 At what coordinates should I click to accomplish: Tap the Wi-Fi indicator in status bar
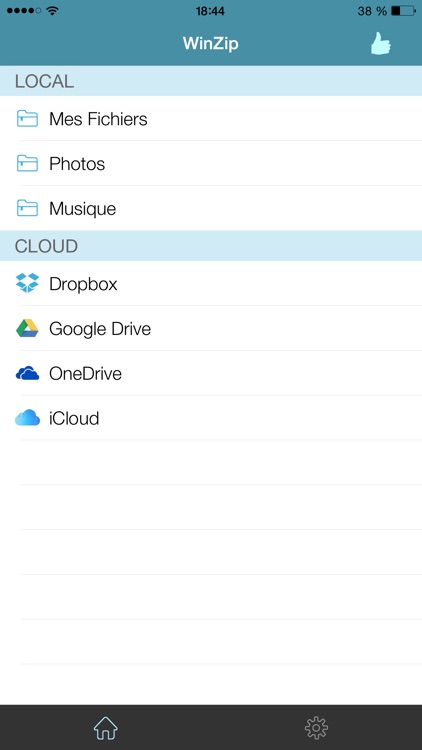coord(52,11)
